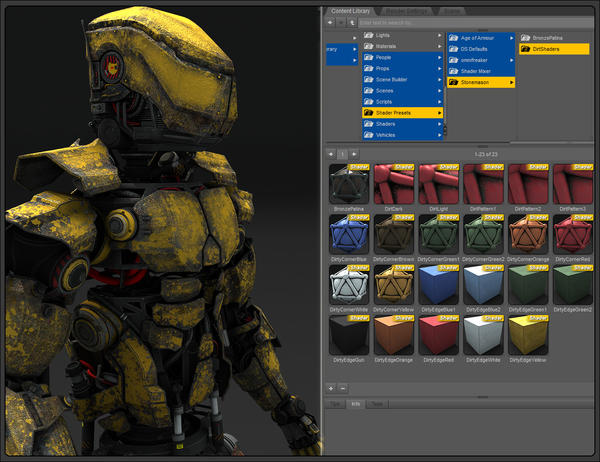Select the DirtyEdgeGun black cube shader

pyautogui.click(x=349, y=335)
